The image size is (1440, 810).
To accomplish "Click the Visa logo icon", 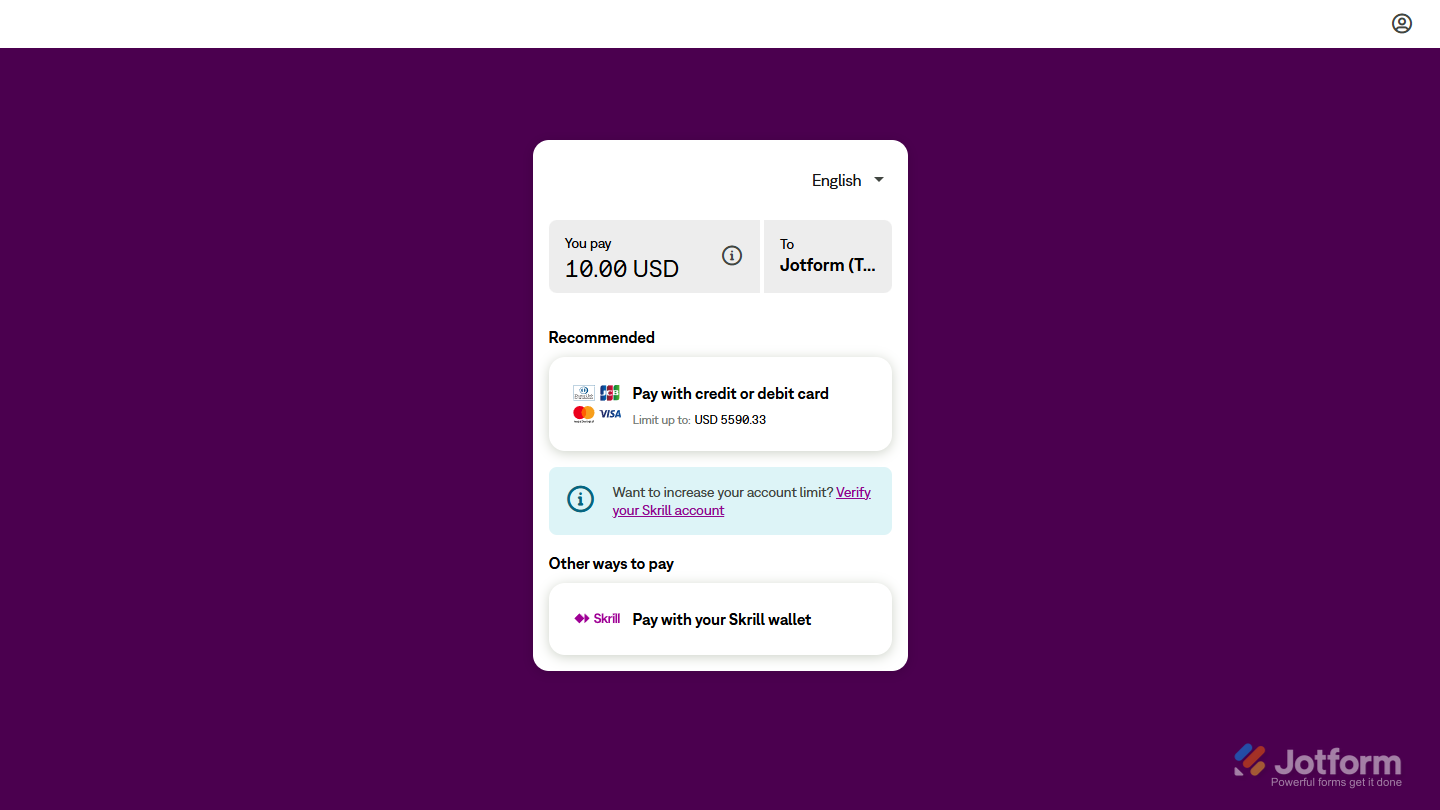I will tap(610, 413).
